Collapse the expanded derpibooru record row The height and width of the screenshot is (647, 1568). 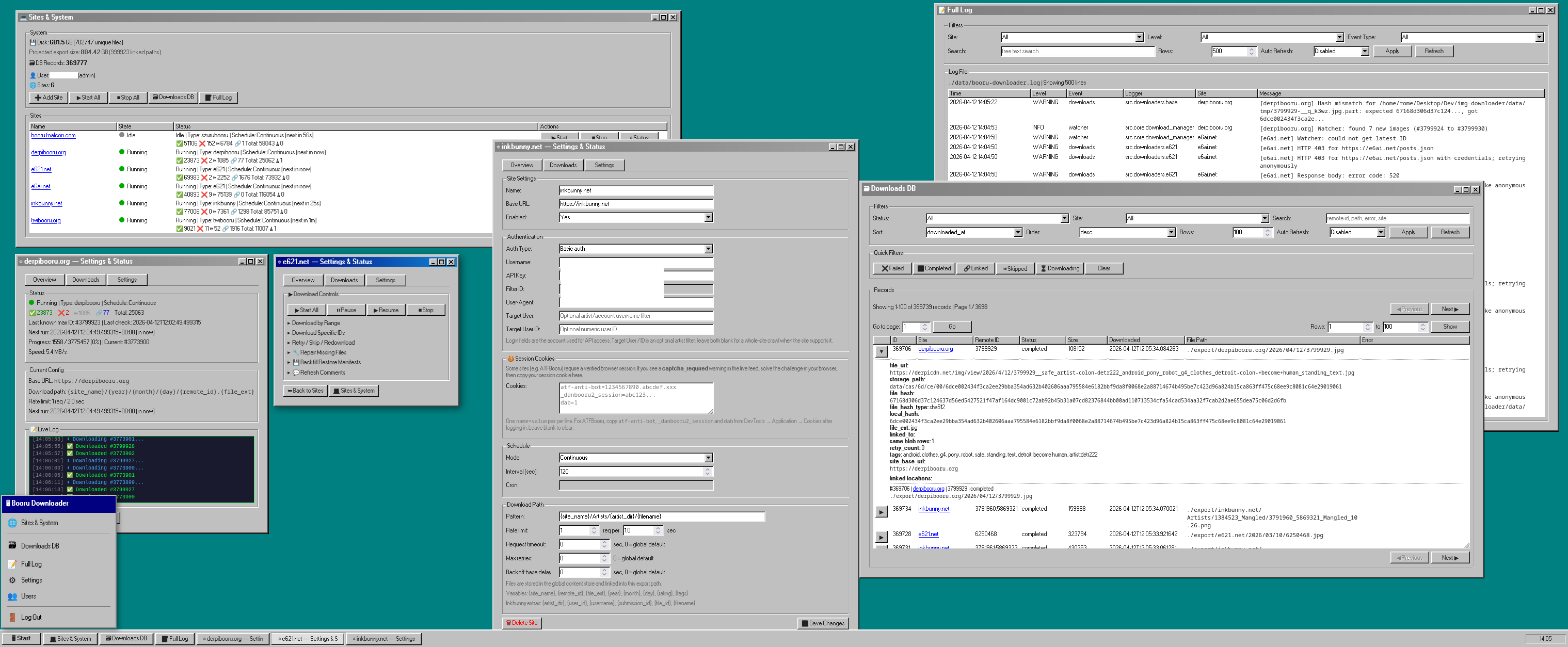coord(881,351)
